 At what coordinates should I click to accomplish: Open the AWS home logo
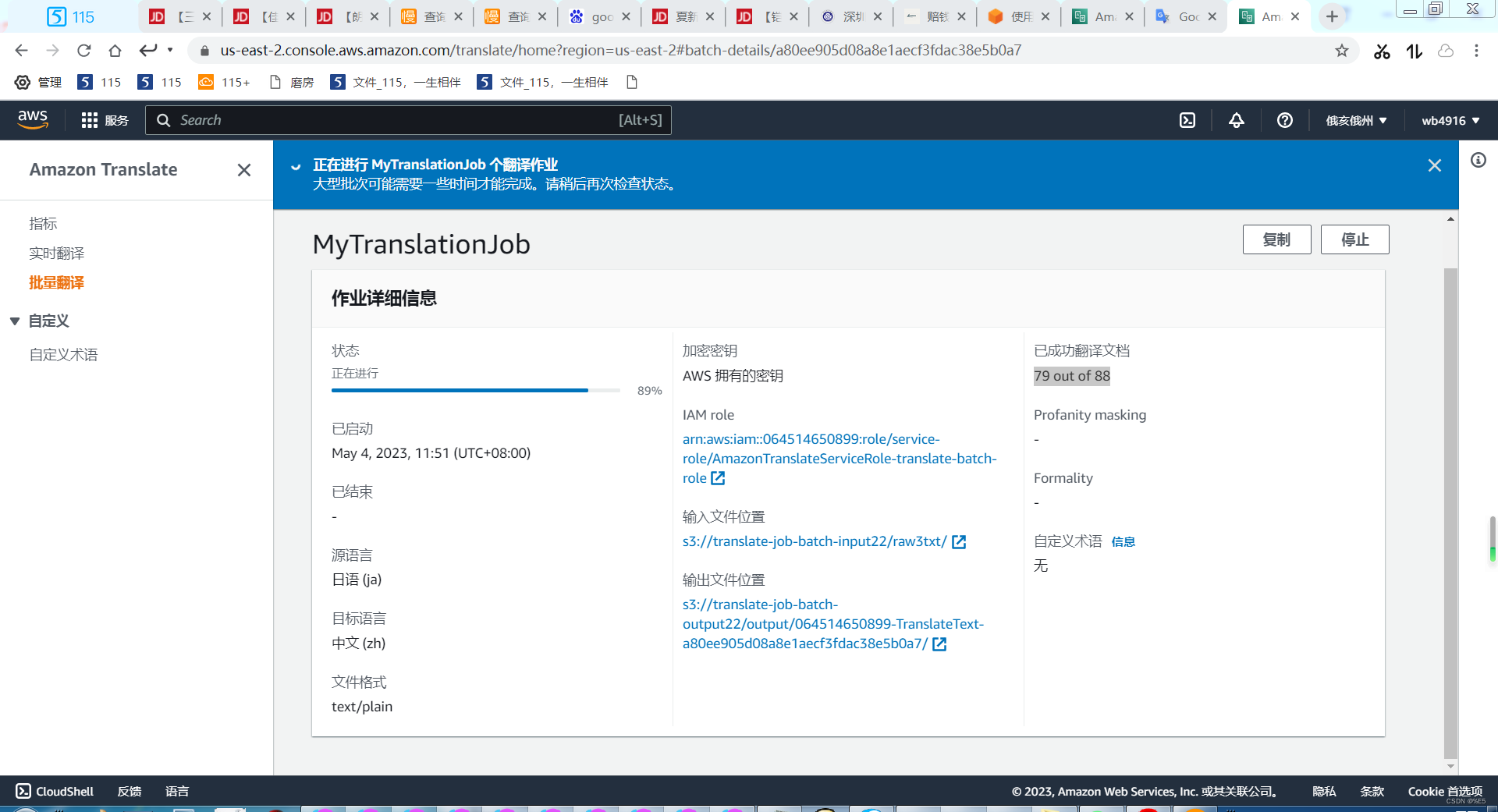tap(33, 120)
